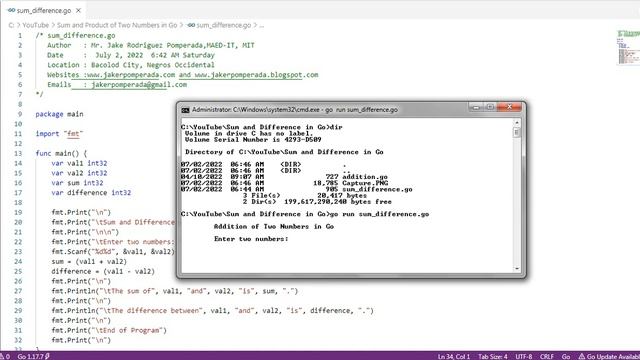Image resolution: width=640 pixels, height=360 pixels.
Task: Click addition.go entry in cmd listing
Action: [365, 177]
